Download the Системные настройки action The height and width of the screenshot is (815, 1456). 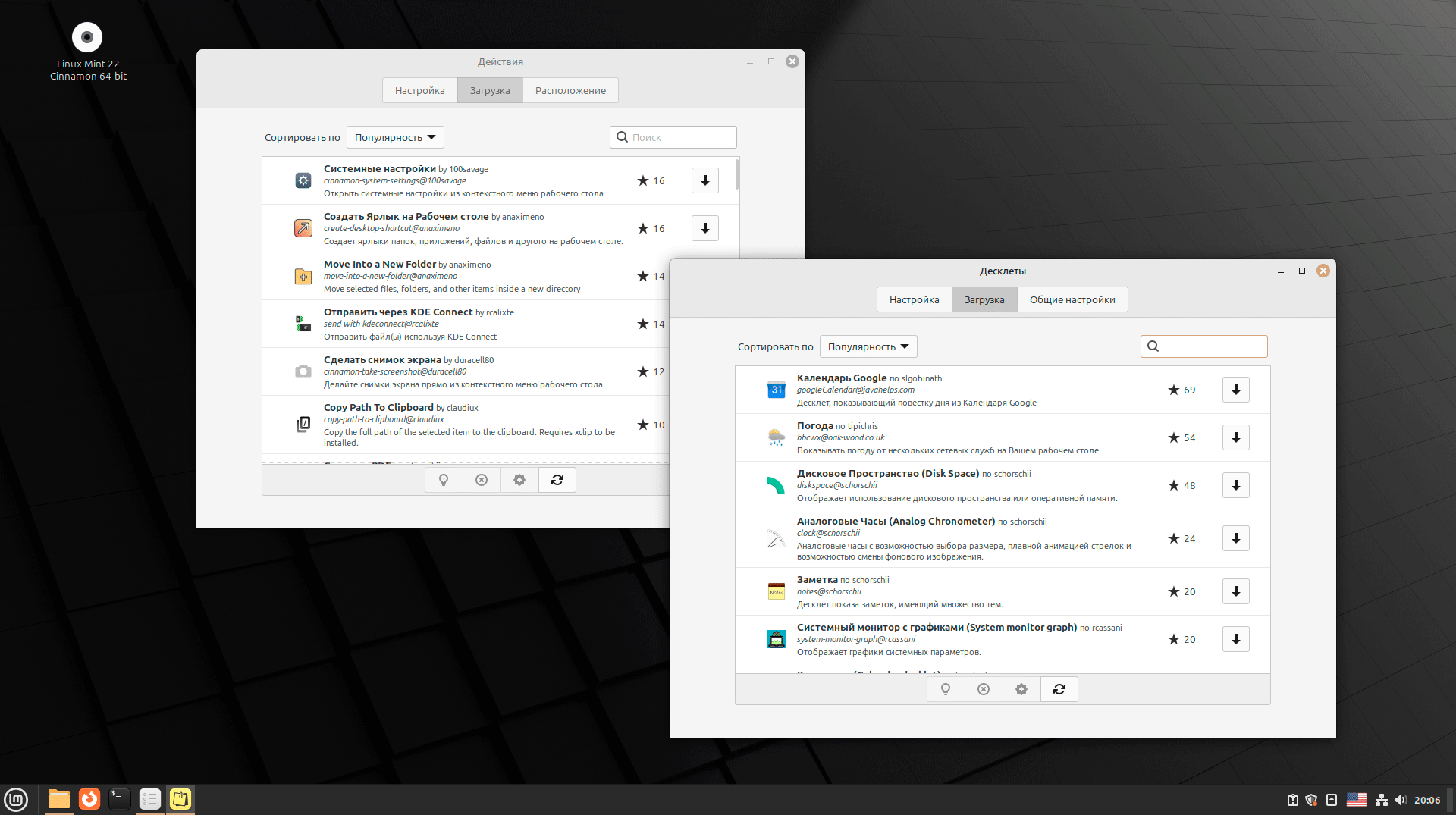[x=705, y=180]
